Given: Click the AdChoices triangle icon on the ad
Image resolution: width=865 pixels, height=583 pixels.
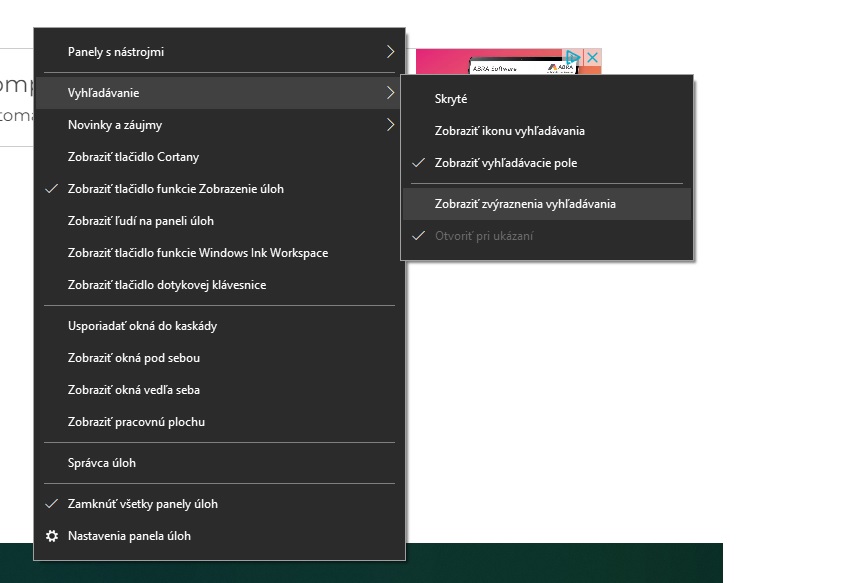Looking at the screenshot, I should pos(573,57).
